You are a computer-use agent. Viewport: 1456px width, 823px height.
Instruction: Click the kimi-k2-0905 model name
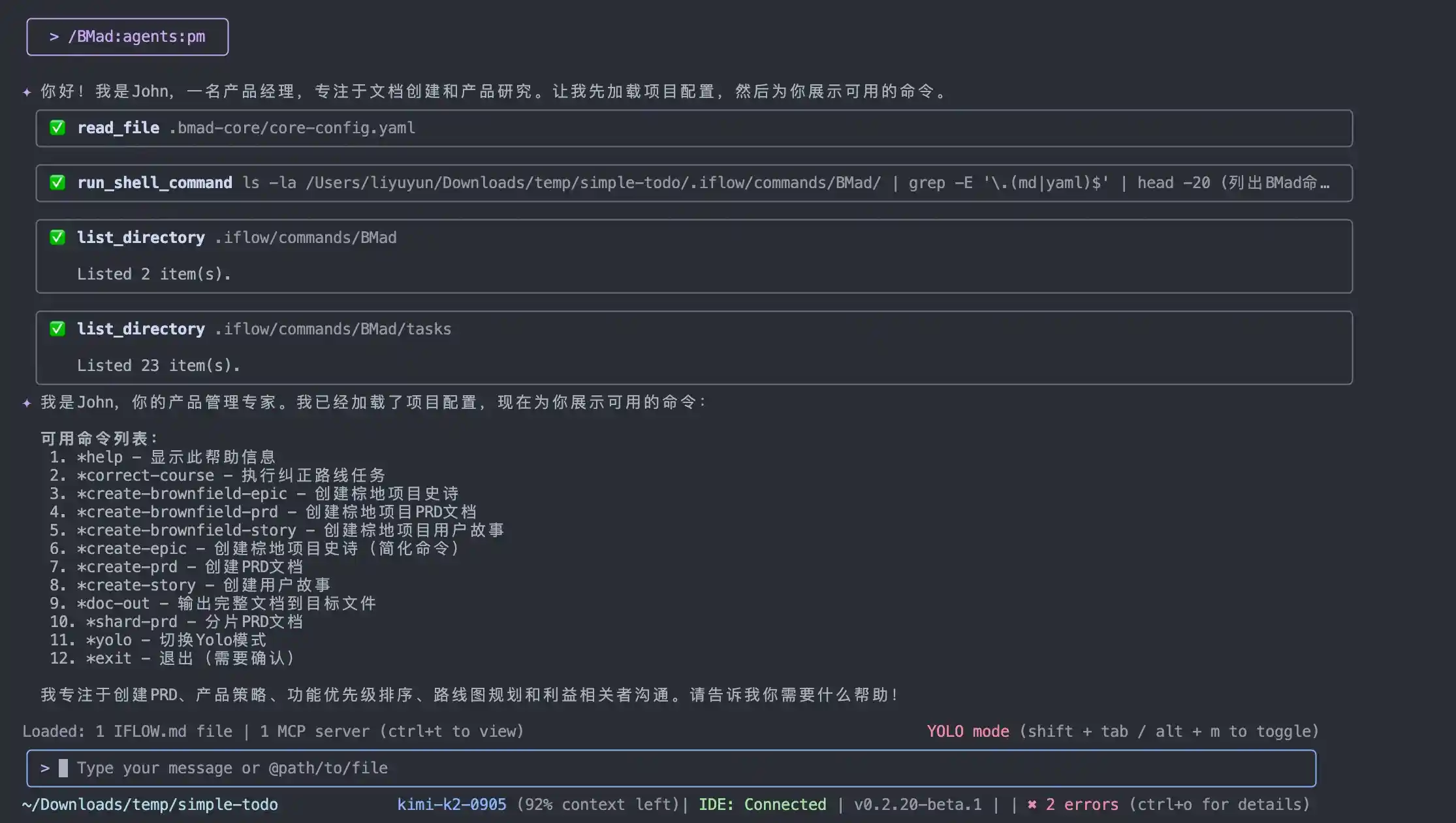(452, 804)
